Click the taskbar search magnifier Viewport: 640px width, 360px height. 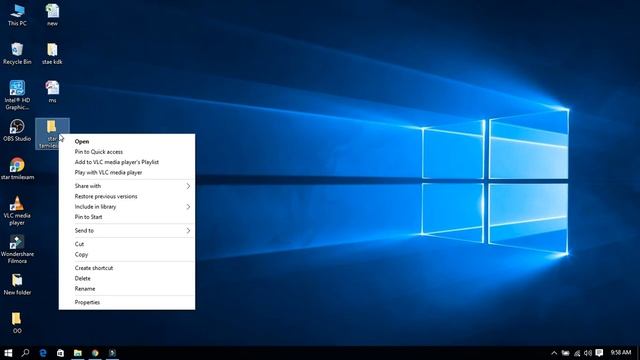pos(25,353)
